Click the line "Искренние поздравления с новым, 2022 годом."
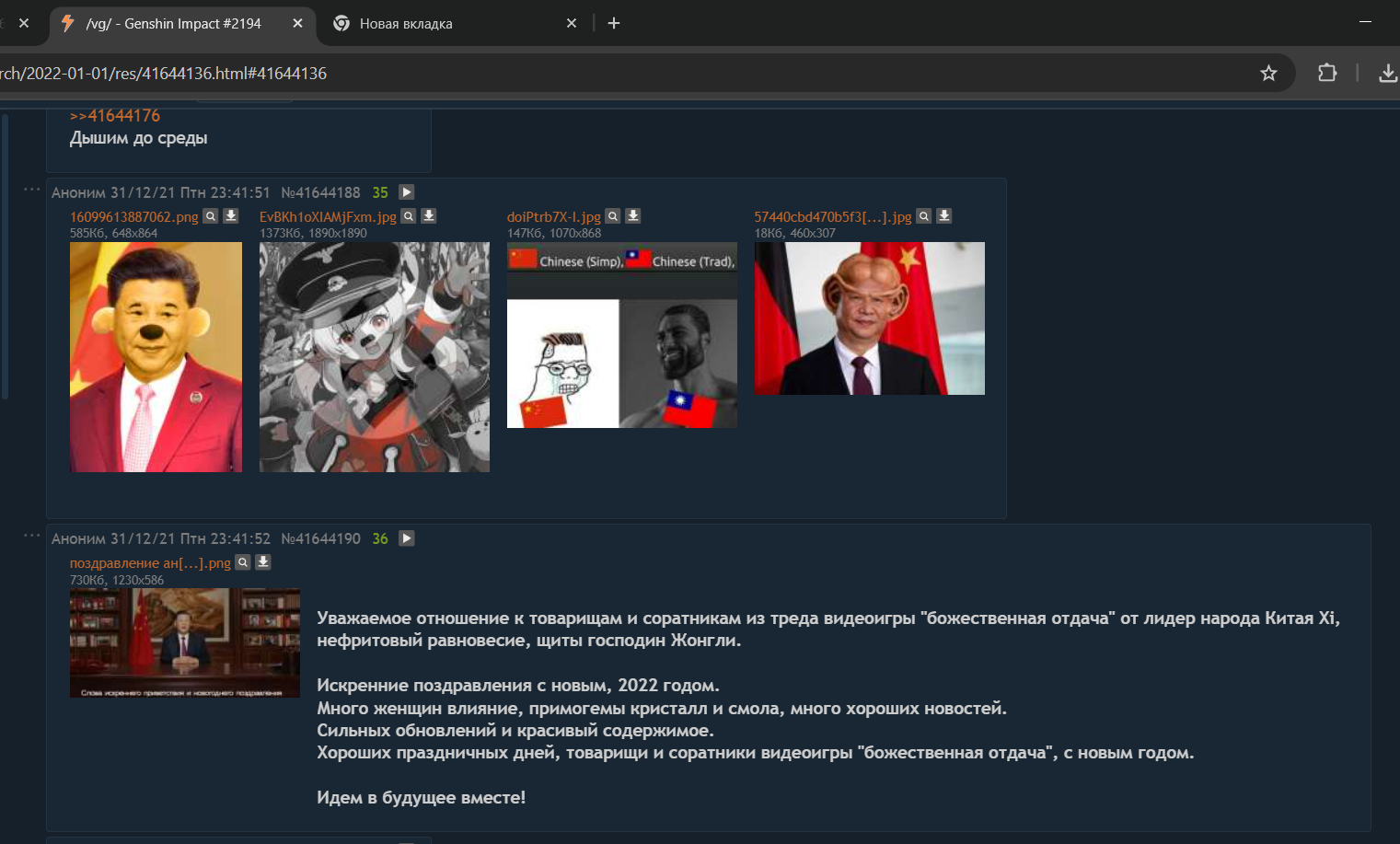The width and height of the screenshot is (1400, 844). (x=518, y=686)
